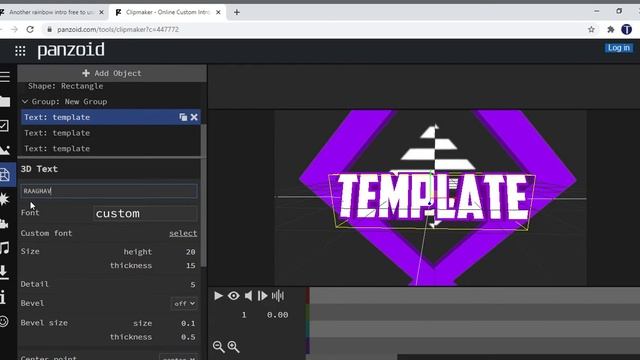This screenshot has width=640, height=360.
Task: Open the Chrome profile avatar
Action: (x=627, y=29)
